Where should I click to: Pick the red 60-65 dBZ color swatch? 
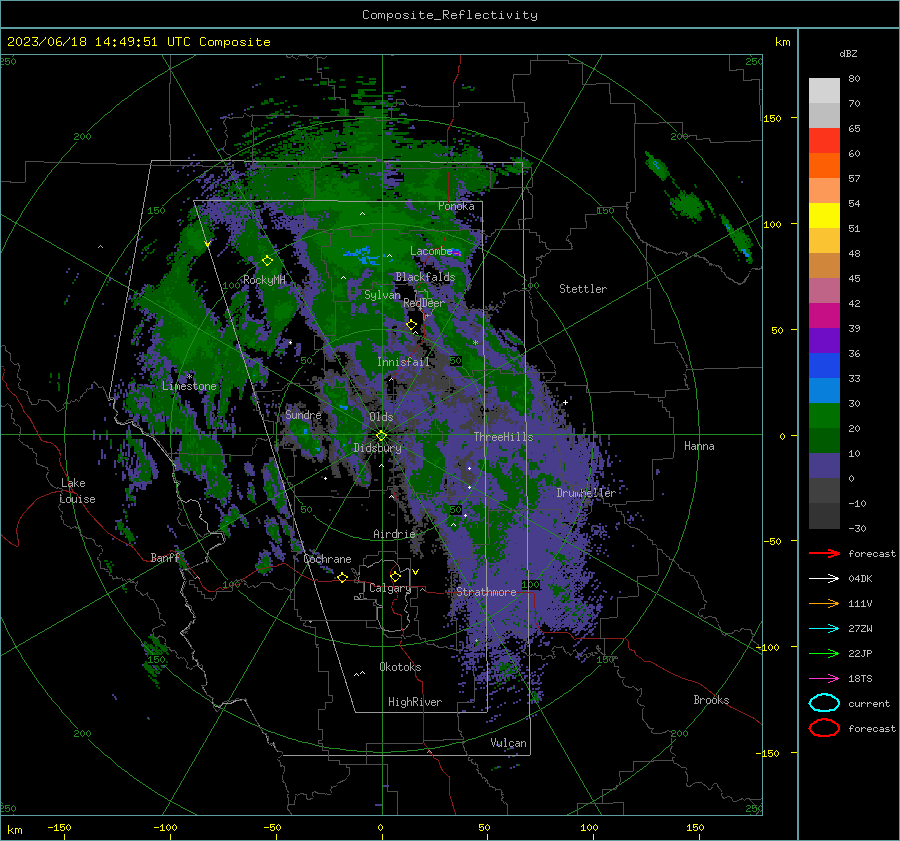(x=824, y=141)
